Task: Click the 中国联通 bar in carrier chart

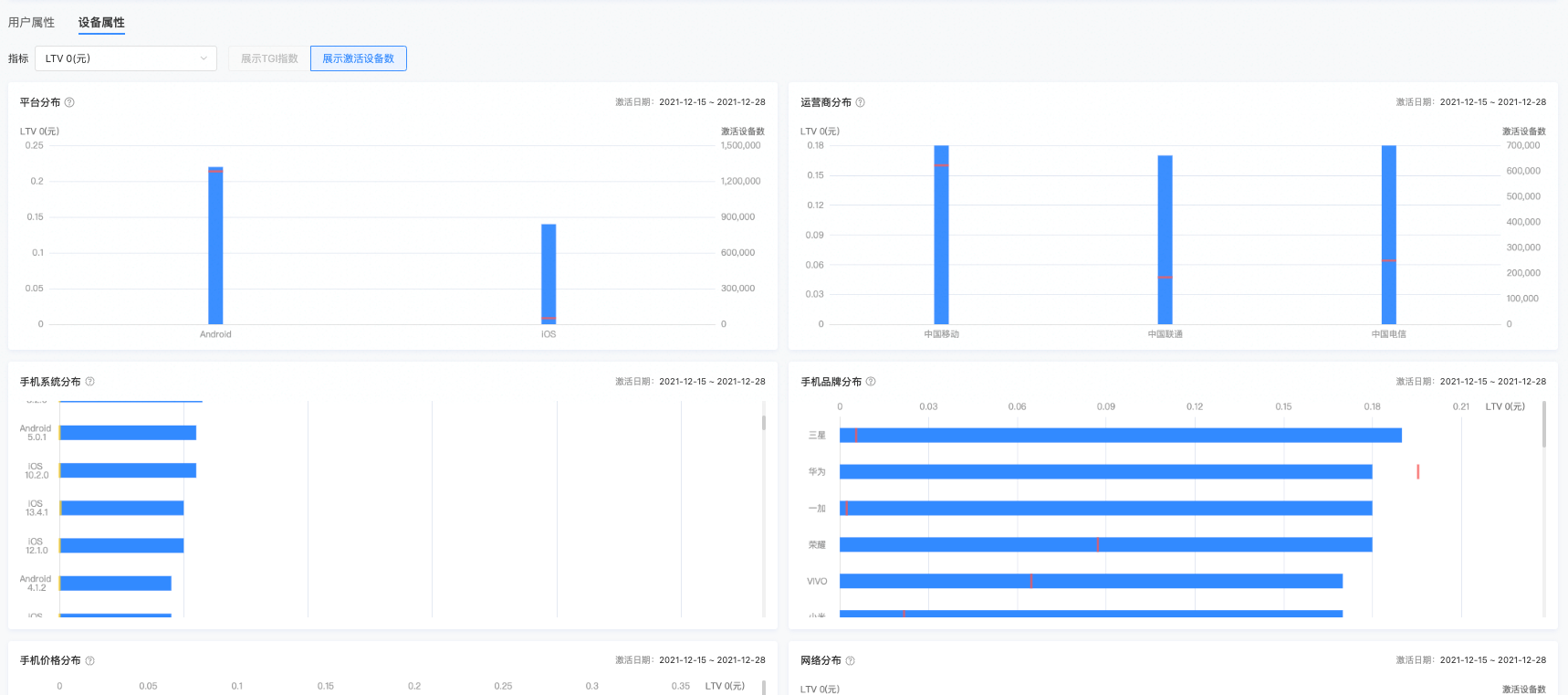Action: point(1166,239)
